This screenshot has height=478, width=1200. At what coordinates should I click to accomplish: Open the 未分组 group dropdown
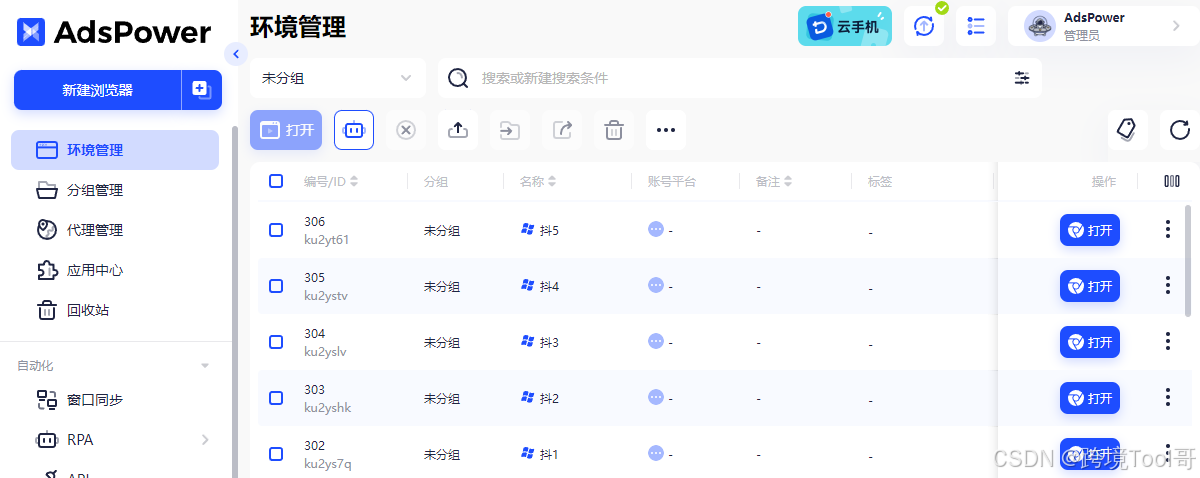338,78
